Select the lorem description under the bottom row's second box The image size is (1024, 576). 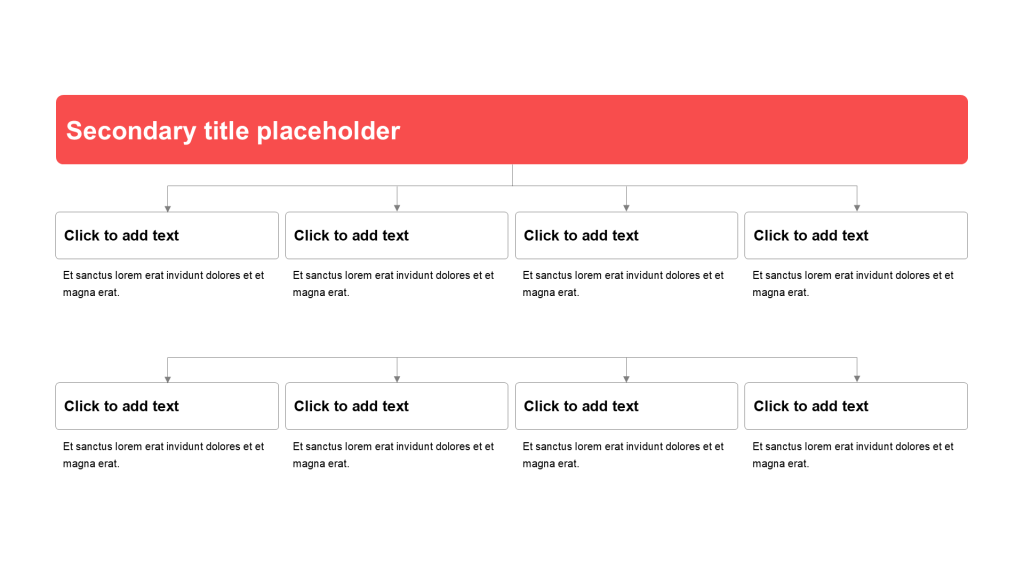(393, 455)
